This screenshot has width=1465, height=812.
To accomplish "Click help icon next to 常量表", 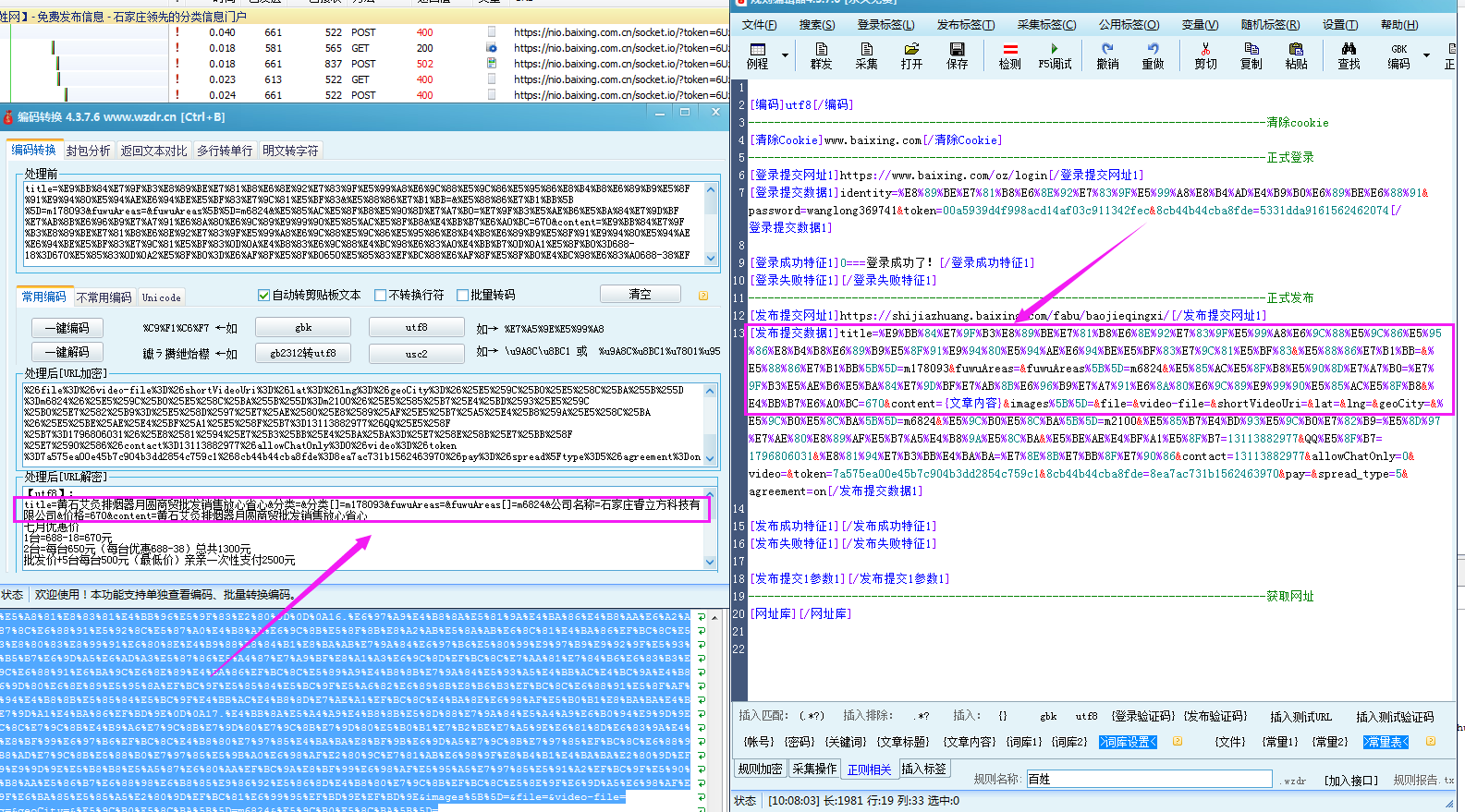I will click(1431, 741).
